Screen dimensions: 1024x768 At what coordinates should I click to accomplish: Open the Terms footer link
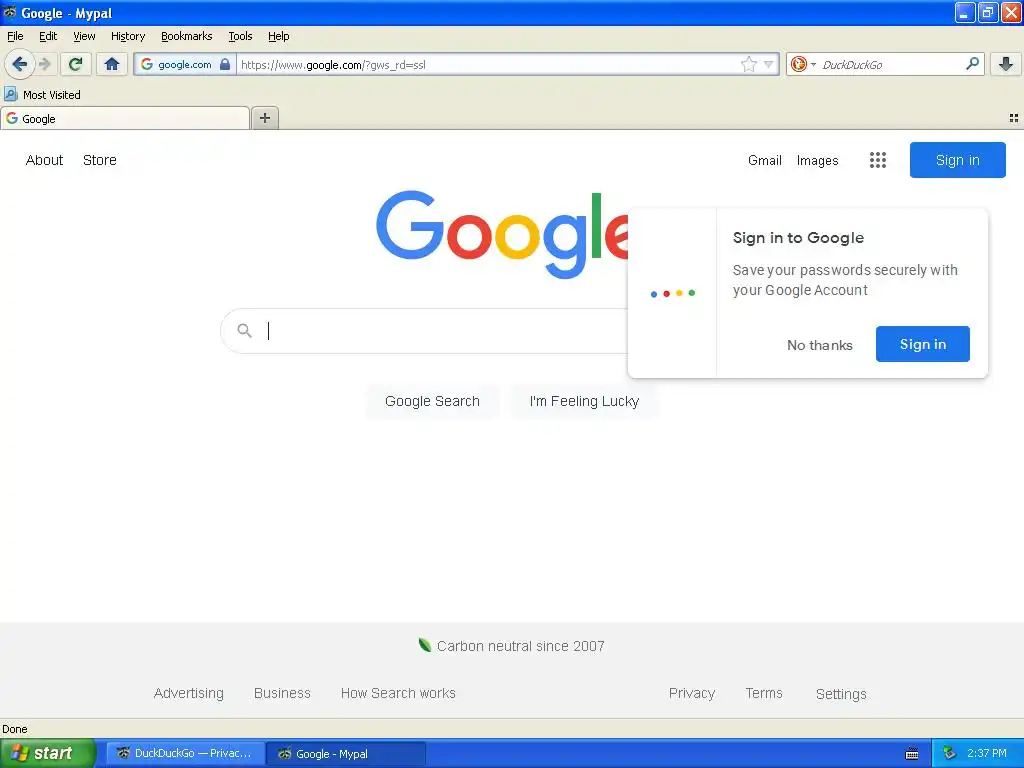764,693
